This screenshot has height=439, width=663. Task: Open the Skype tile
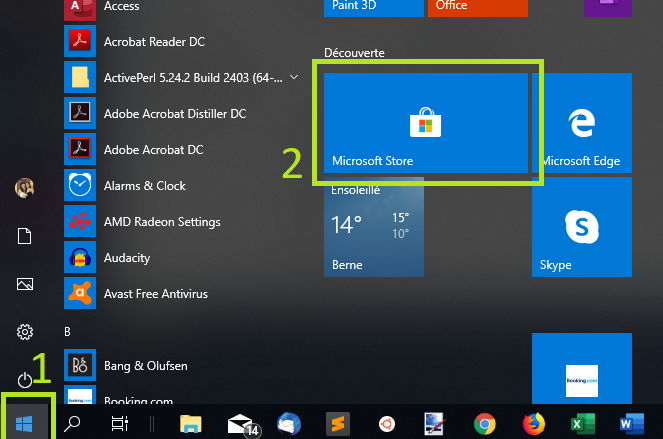point(582,227)
